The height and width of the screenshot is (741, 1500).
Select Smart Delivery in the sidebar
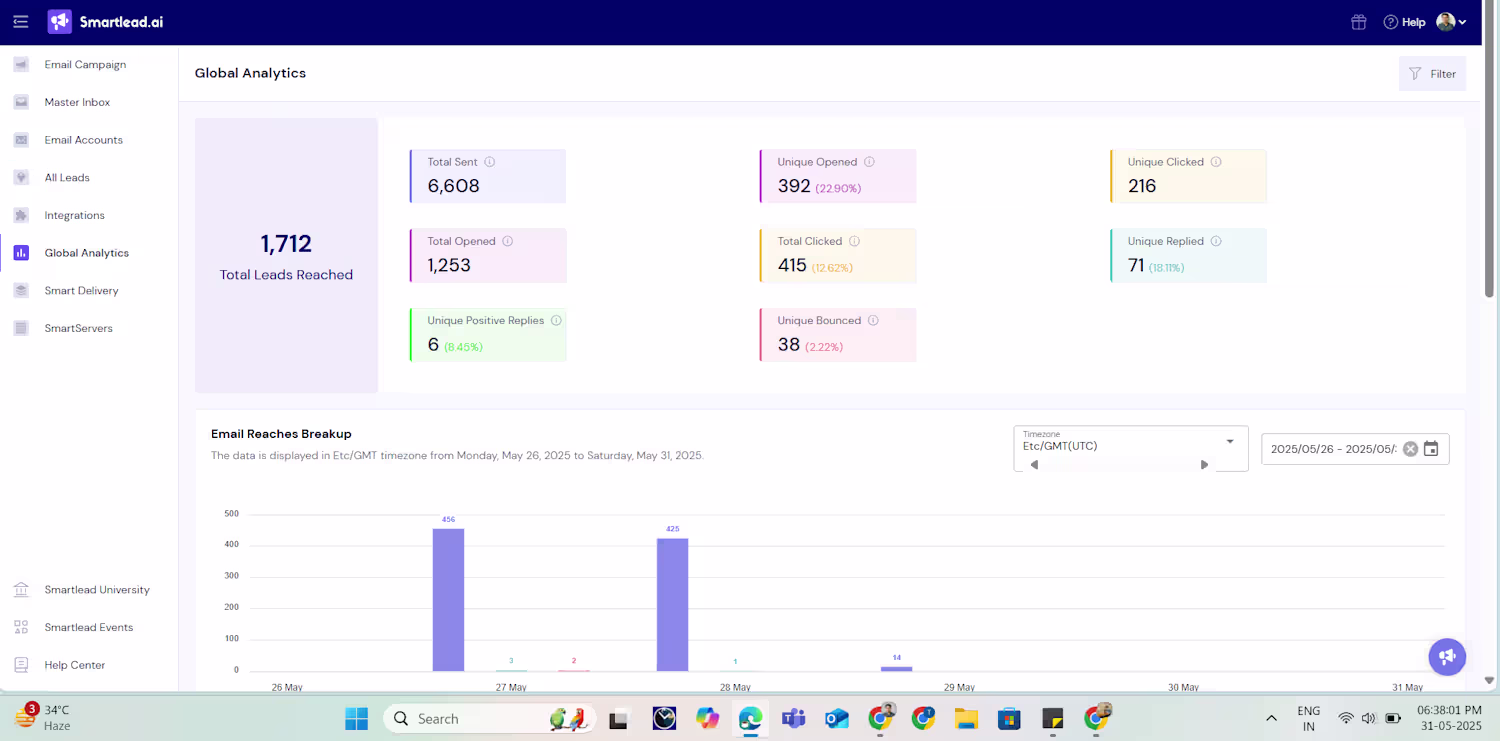[x=81, y=291]
